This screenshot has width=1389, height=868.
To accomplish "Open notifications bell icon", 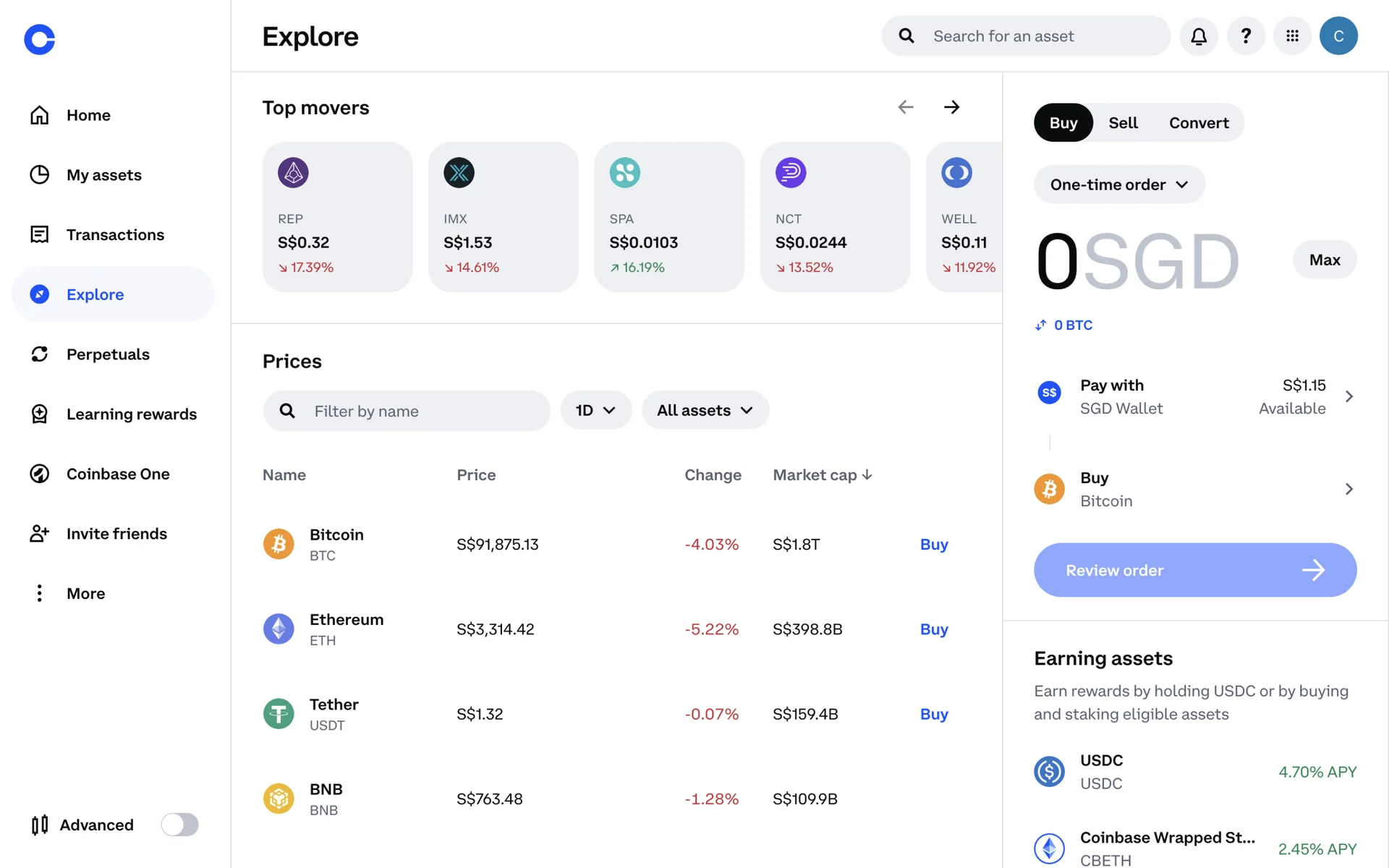I will 1199,36.
